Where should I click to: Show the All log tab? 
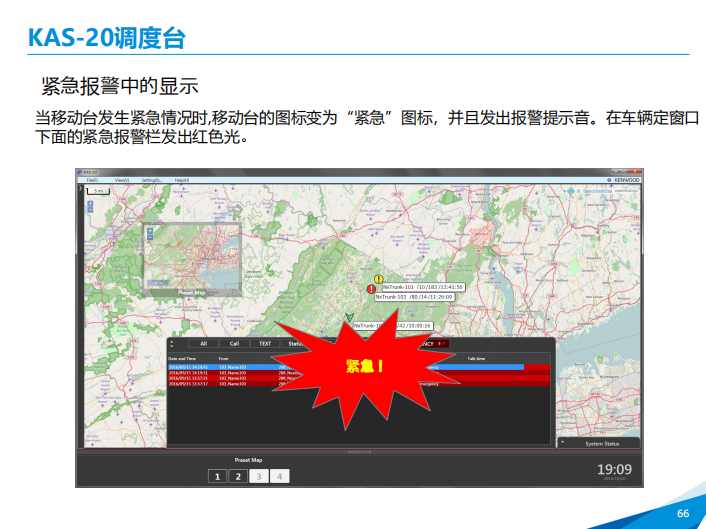(203, 343)
